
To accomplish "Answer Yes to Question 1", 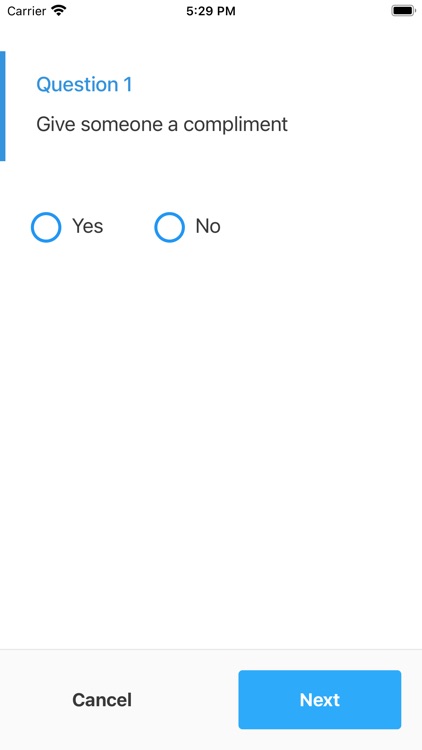I will click(x=46, y=227).
